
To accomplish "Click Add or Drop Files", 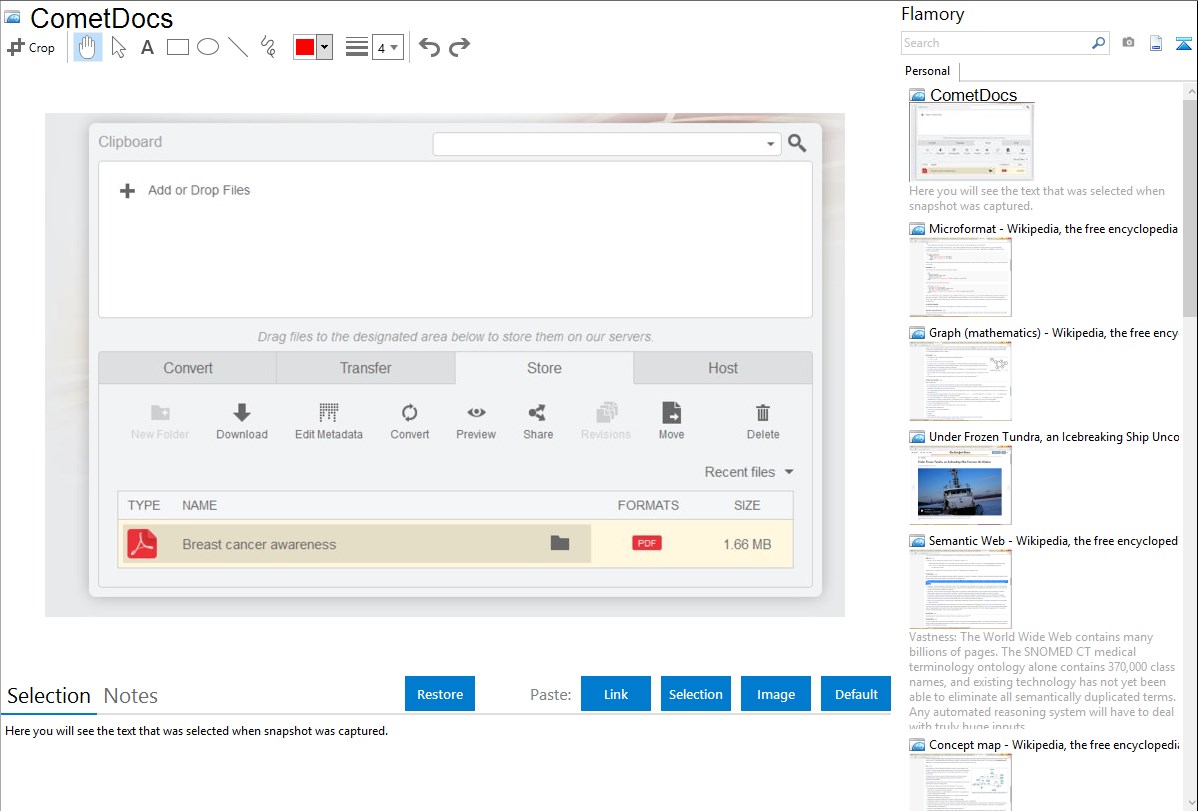I will click(185, 190).
